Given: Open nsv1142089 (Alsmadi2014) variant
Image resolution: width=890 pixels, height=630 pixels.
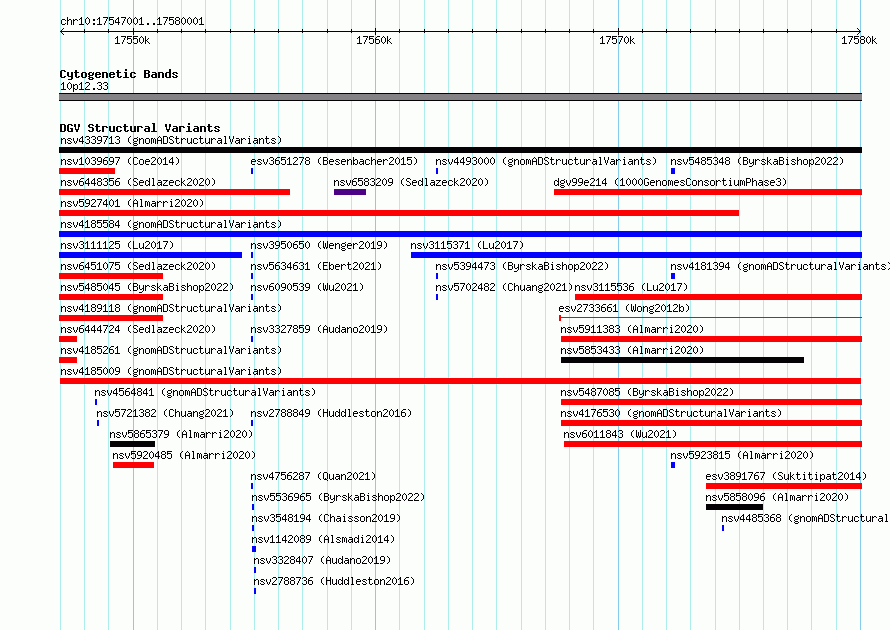Looking at the screenshot, I should [x=324, y=539].
